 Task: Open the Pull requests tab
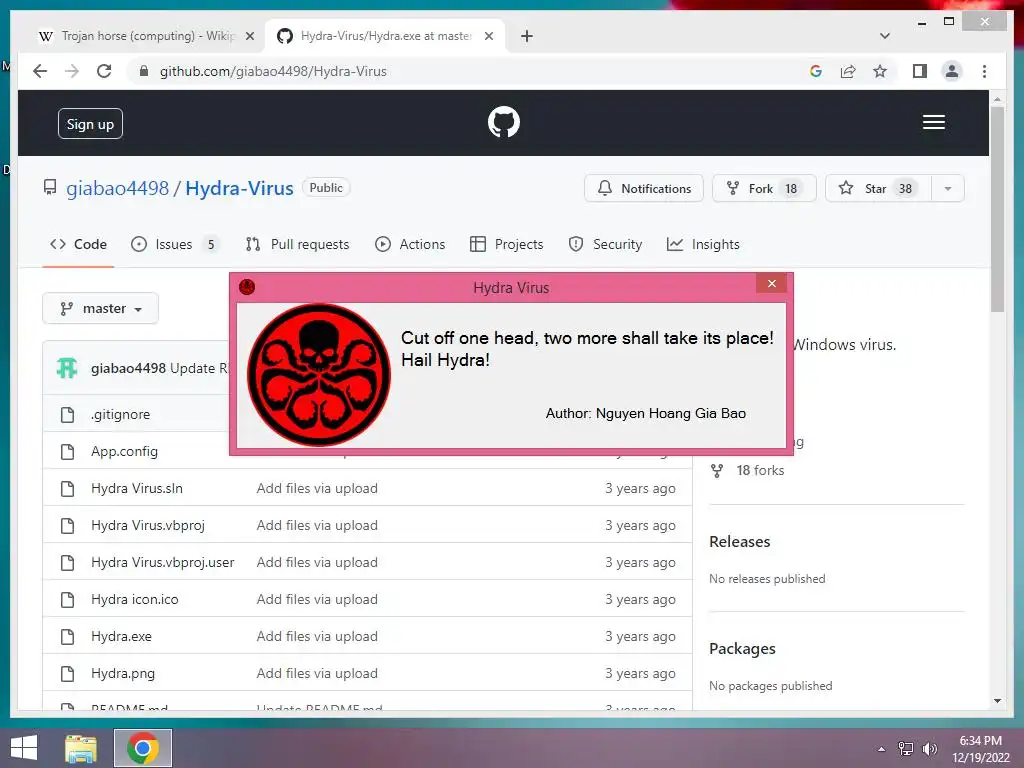[297, 244]
